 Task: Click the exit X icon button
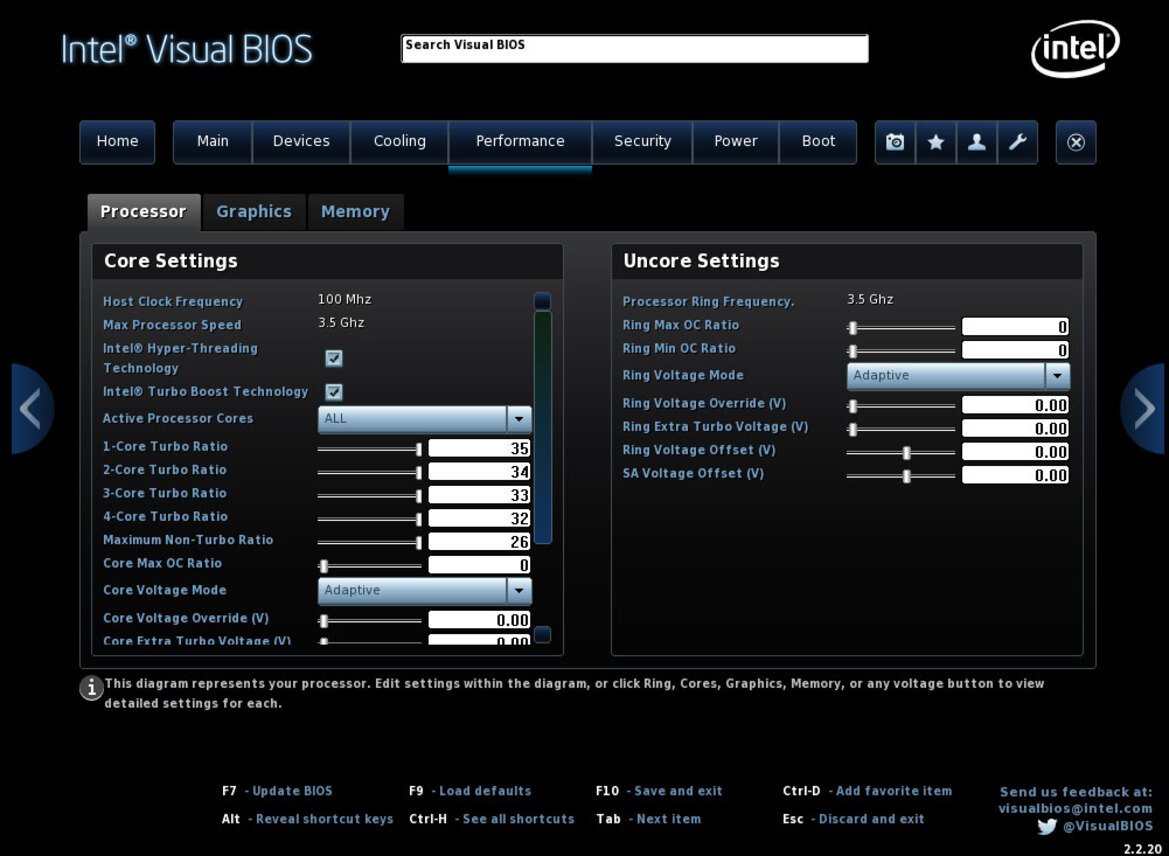[x=1076, y=142]
